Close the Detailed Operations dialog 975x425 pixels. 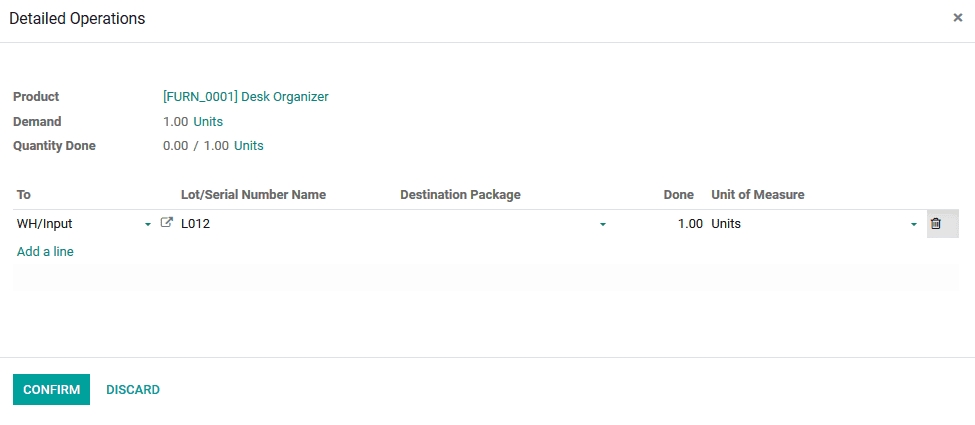(957, 18)
